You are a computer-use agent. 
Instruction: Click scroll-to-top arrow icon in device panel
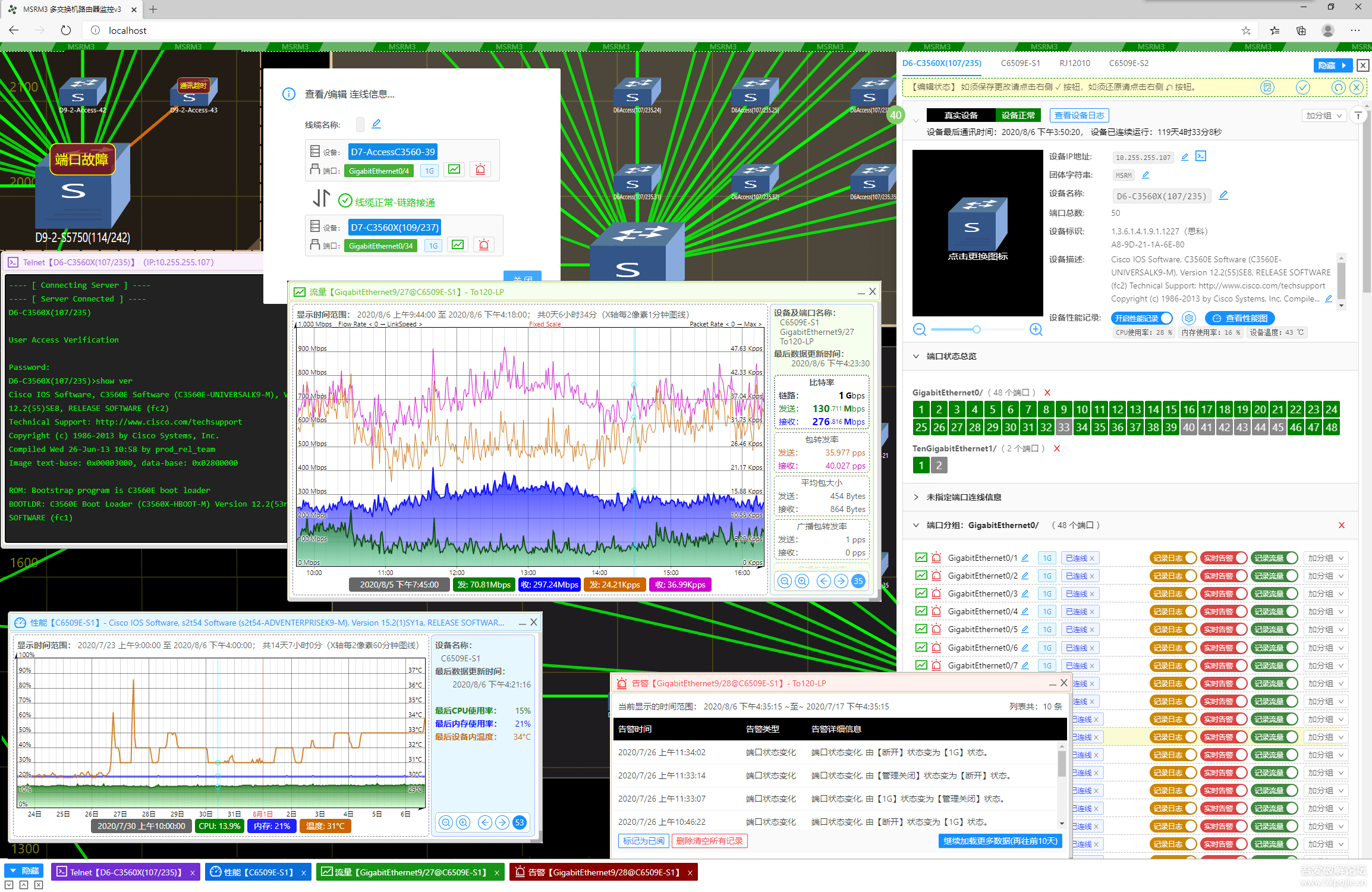[1358, 115]
